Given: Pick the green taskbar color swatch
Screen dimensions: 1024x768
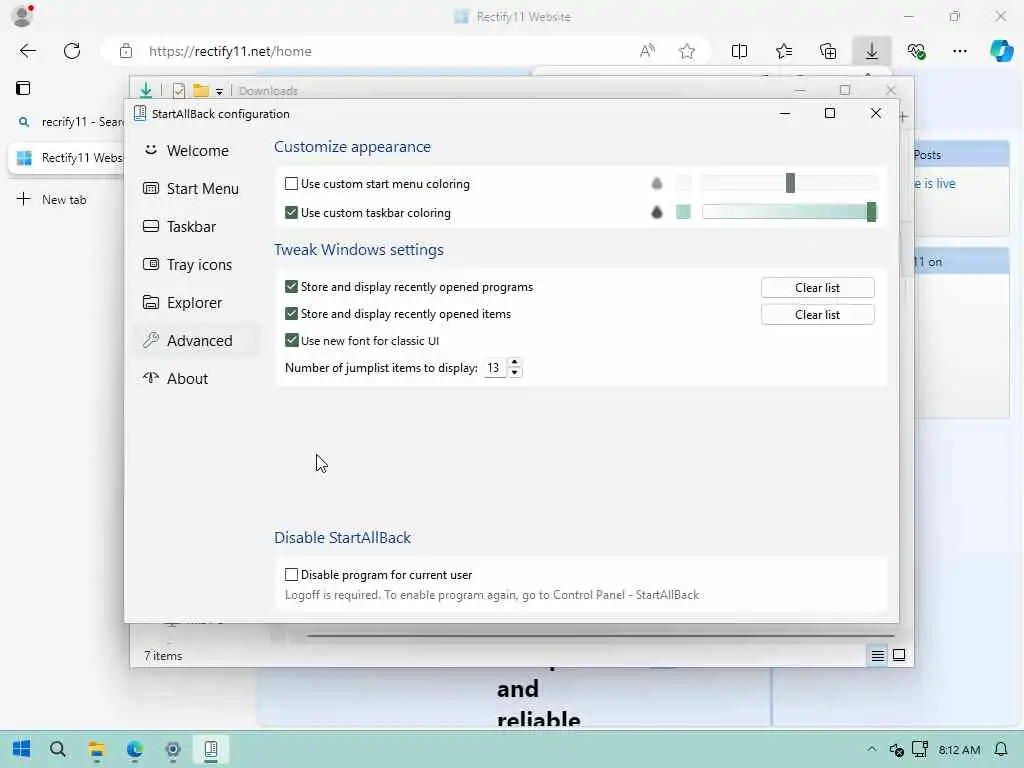Looking at the screenshot, I should point(683,212).
